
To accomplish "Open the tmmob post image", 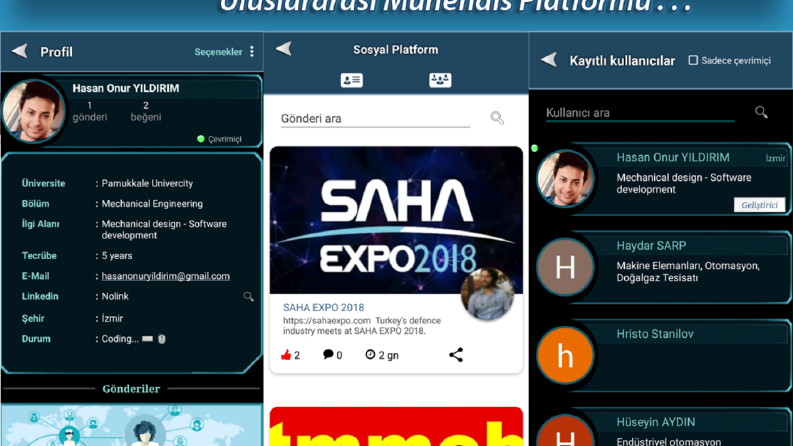I will pos(396,426).
